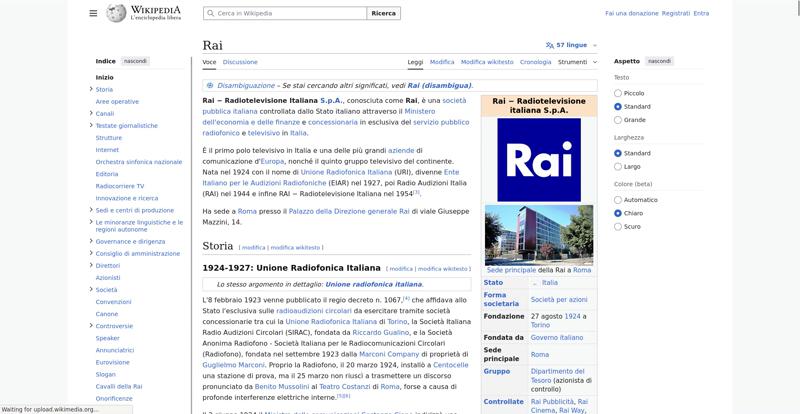Image resolution: width=800 pixels, height=414 pixels.
Task: Switch to the Discussione tab
Action: pyautogui.click(x=240, y=62)
